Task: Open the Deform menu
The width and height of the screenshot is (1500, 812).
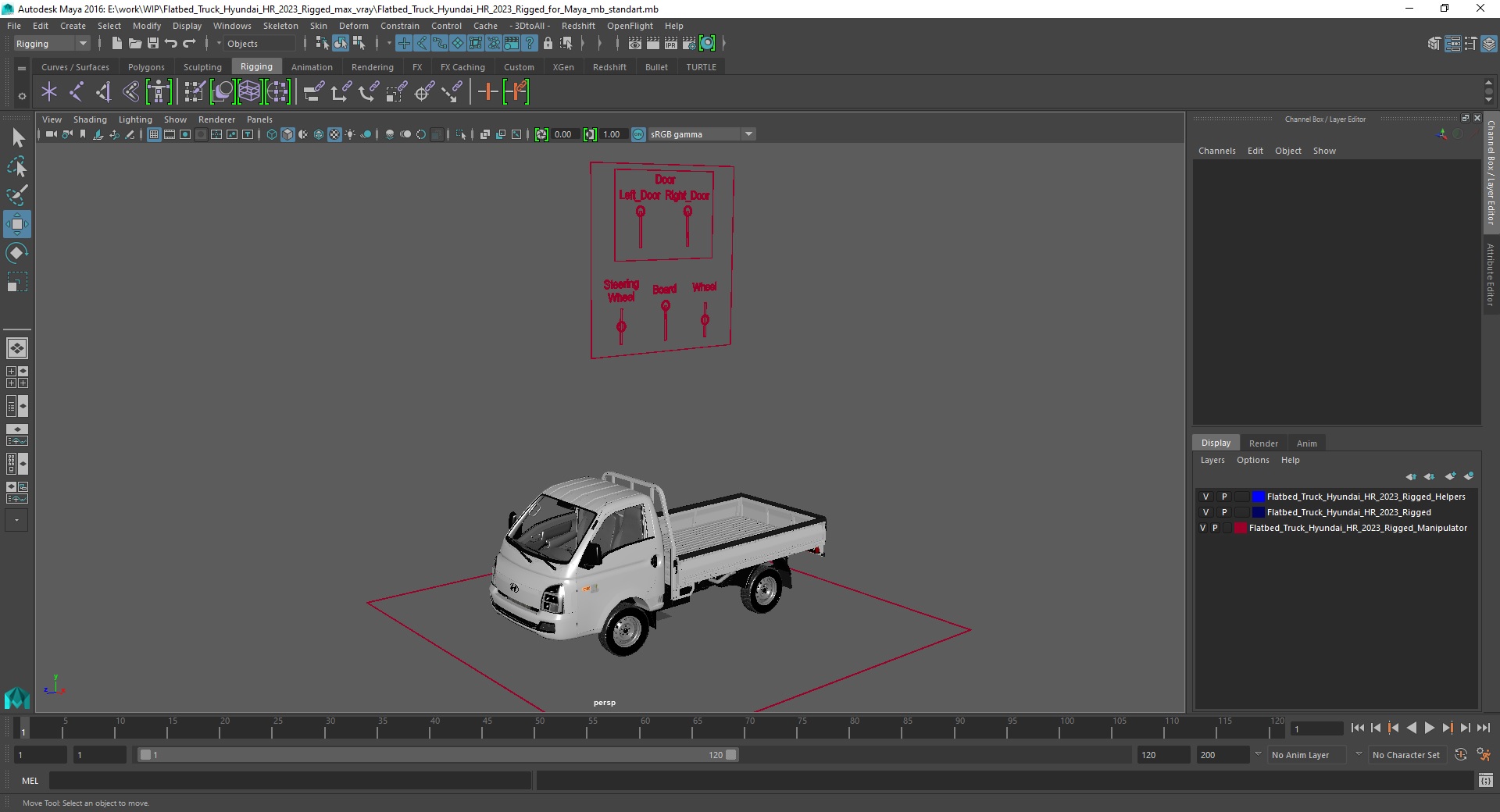Action: pyautogui.click(x=353, y=26)
